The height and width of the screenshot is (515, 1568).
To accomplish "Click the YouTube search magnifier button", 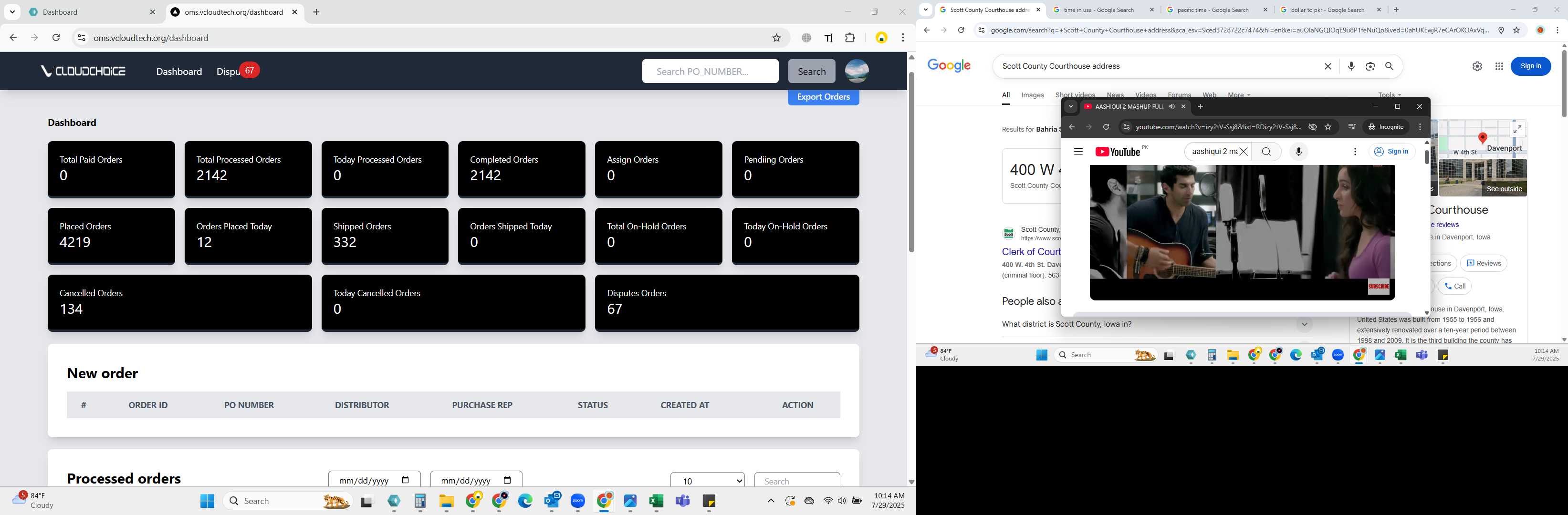I will click(1266, 151).
